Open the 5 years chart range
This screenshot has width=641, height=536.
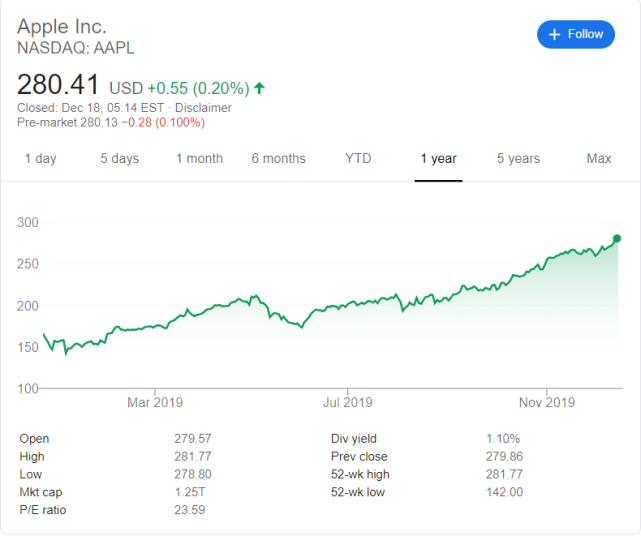pos(518,158)
